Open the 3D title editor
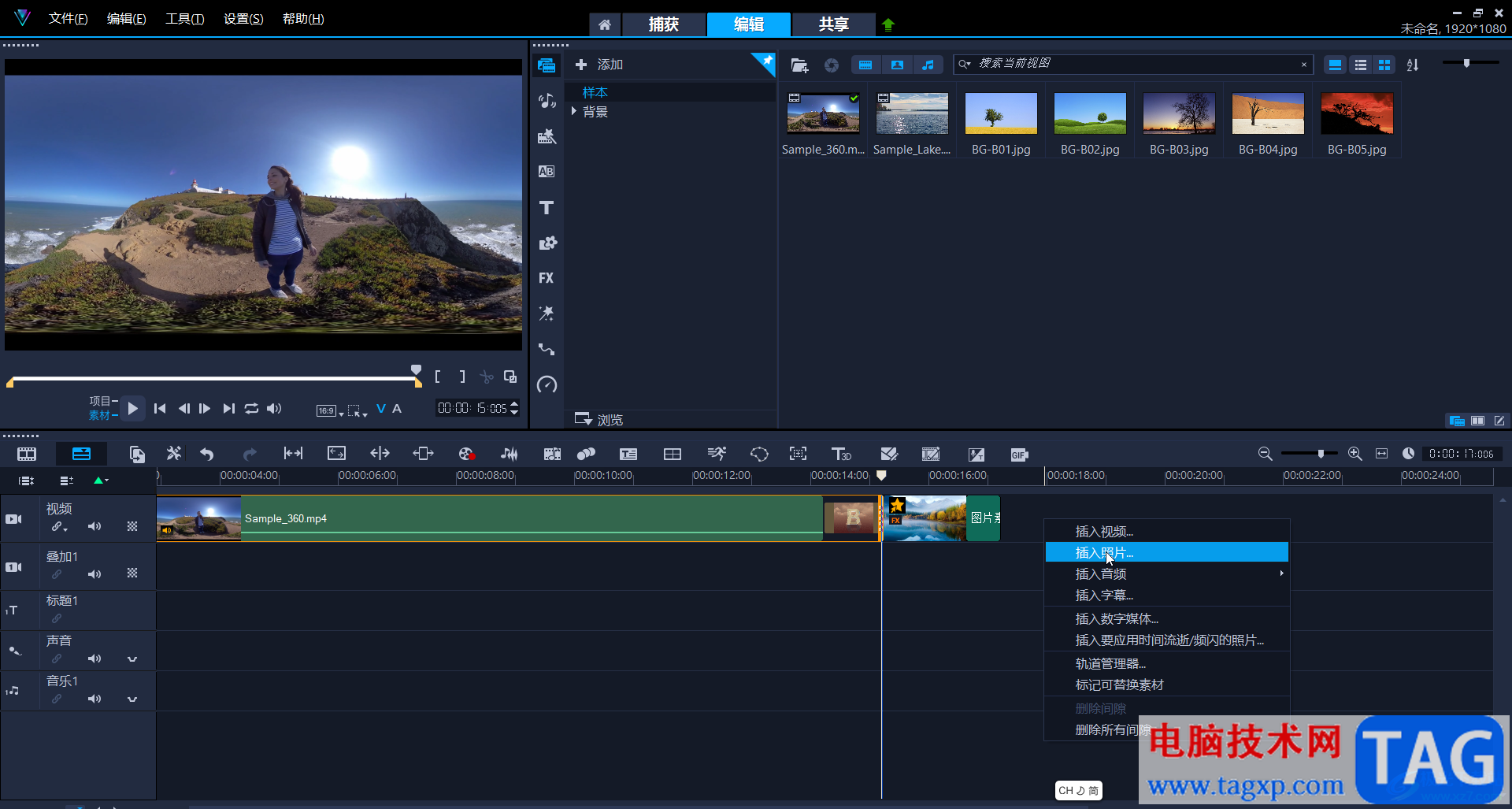This screenshot has width=1512, height=809. pos(841,454)
